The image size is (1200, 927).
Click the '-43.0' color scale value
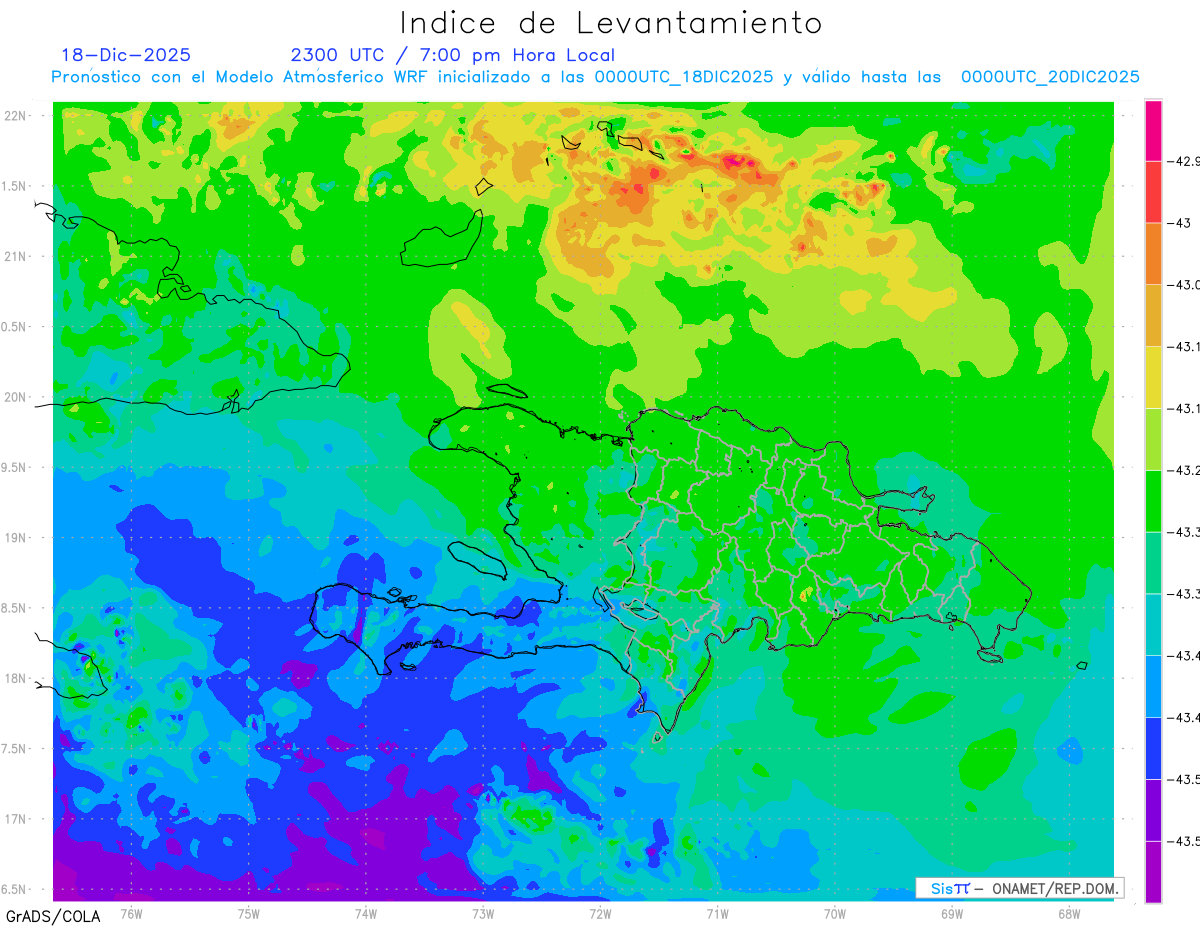tap(1185, 285)
